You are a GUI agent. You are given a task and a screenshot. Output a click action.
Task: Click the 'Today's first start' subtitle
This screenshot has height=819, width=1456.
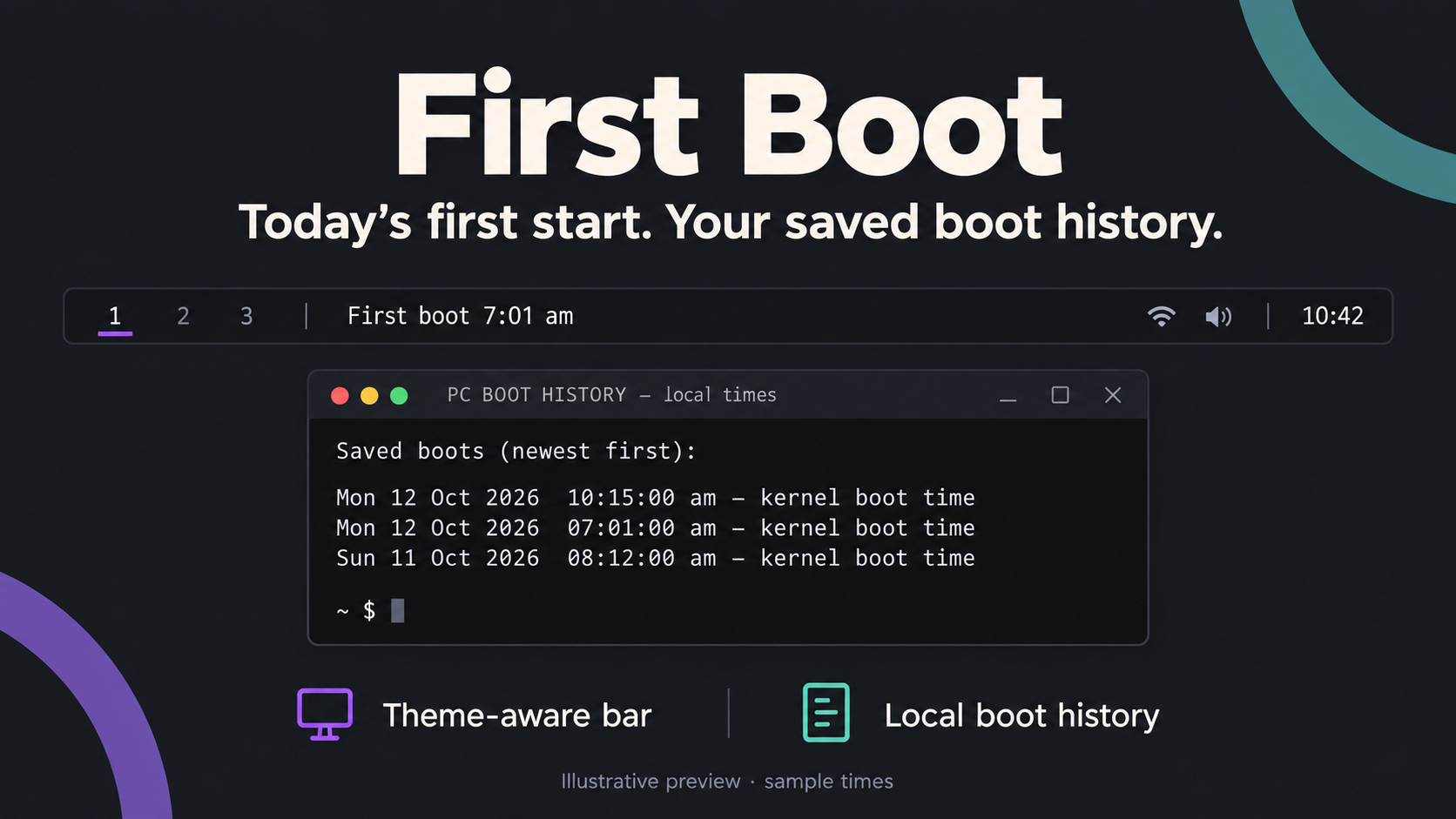[731, 223]
